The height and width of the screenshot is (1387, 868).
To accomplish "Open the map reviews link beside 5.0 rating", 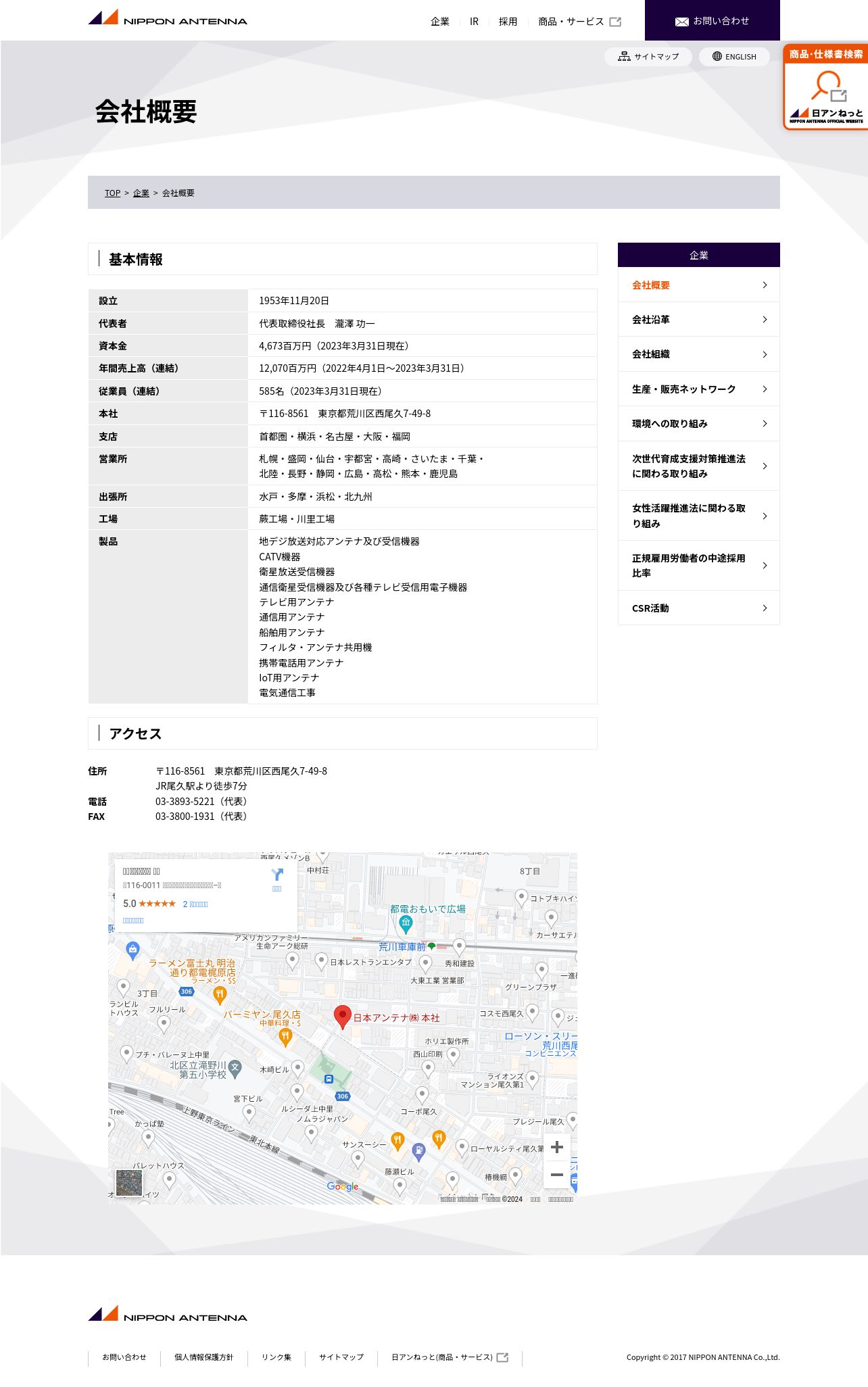I will pos(195,904).
